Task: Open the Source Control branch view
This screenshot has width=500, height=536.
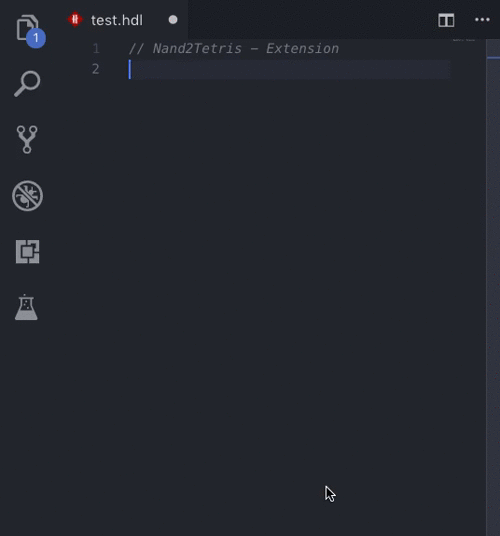Action: click(27, 139)
